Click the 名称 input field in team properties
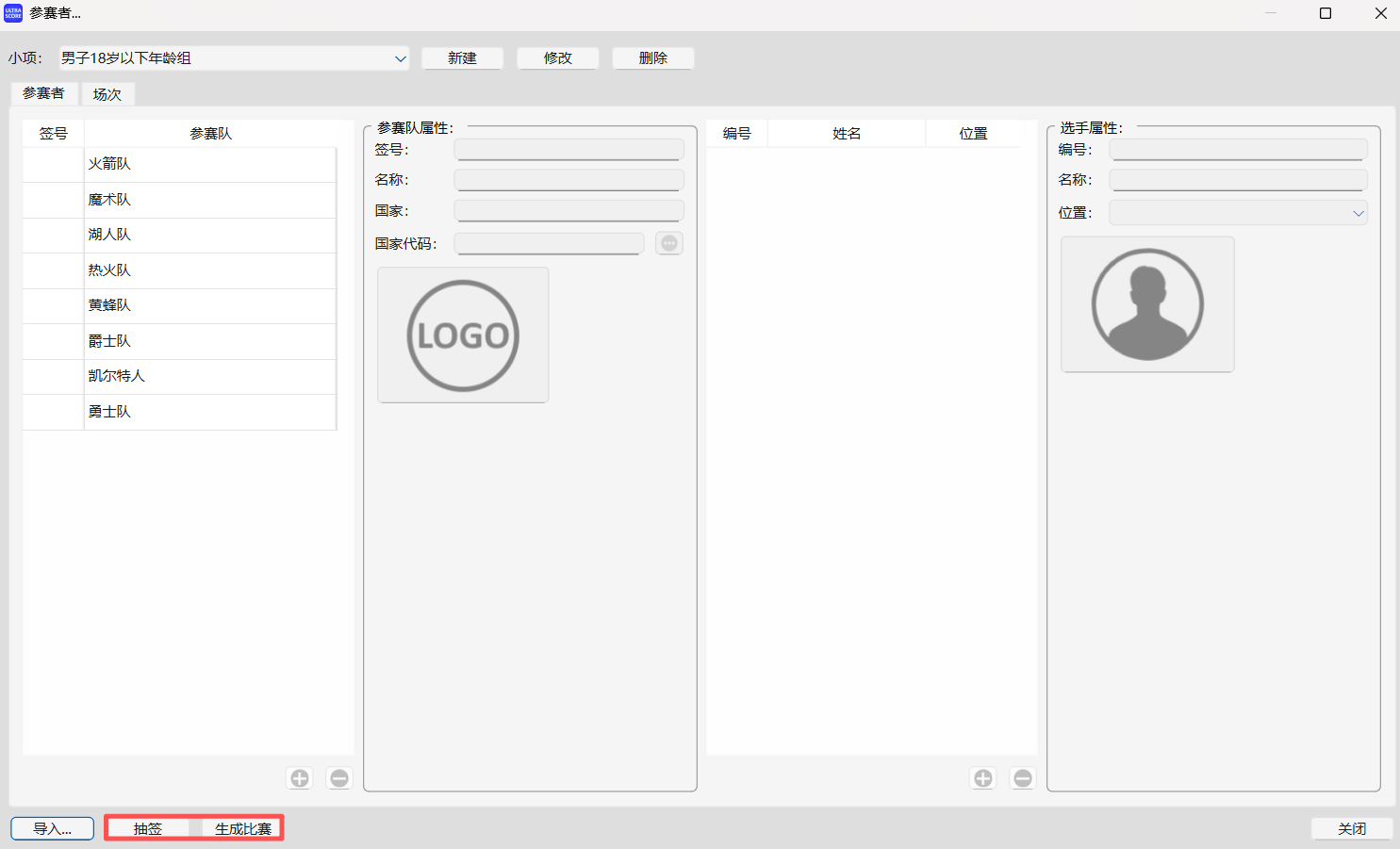Viewport: 1400px width, 849px height. coord(568,179)
